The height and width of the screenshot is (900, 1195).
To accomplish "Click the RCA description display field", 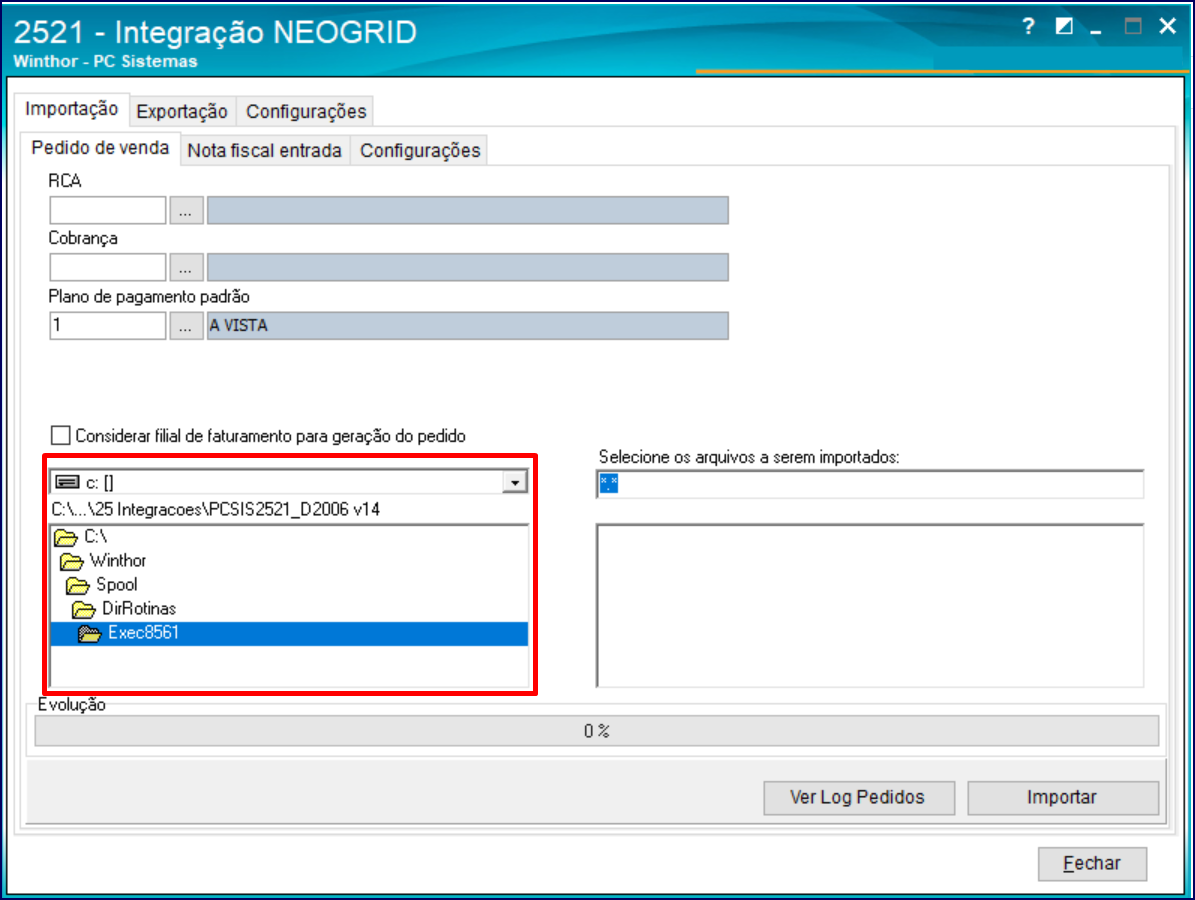I will point(467,210).
